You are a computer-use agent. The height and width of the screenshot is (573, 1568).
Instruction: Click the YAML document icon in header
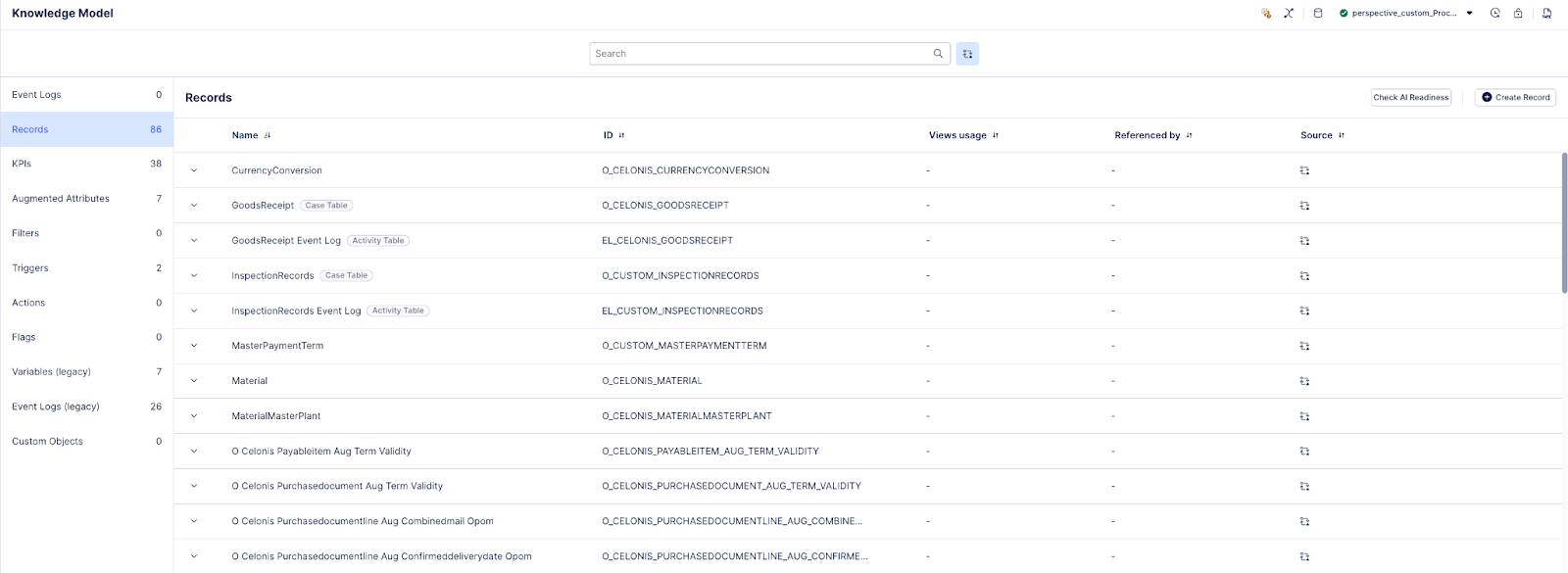click(1546, 14)
